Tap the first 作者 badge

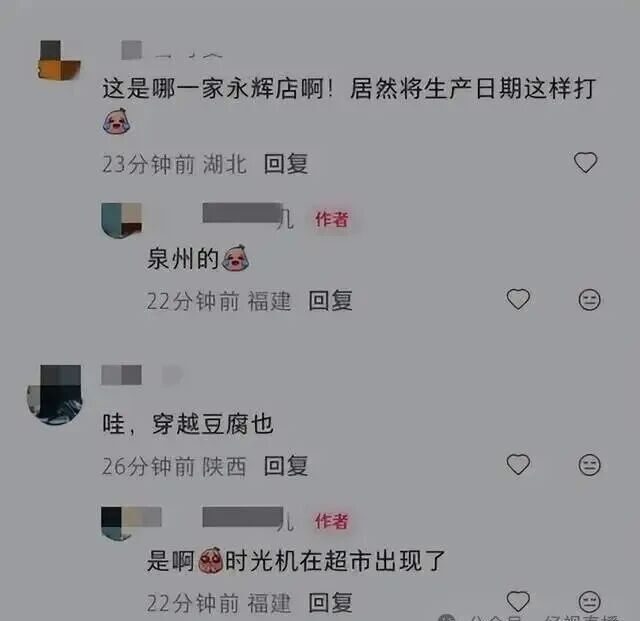(x=331, y=219)
